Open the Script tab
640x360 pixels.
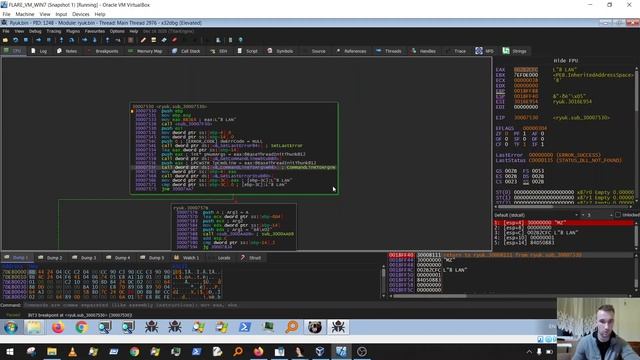coord(247,51)
